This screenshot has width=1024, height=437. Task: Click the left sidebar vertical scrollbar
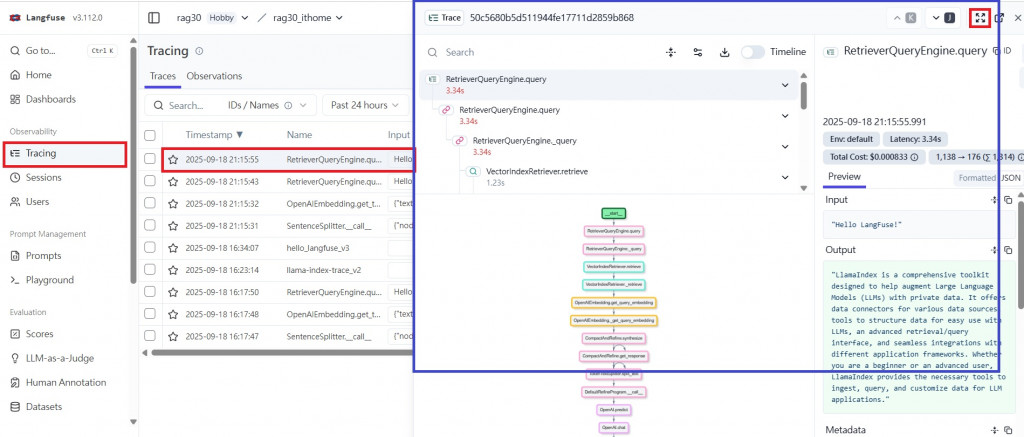(x=134, y=163)
